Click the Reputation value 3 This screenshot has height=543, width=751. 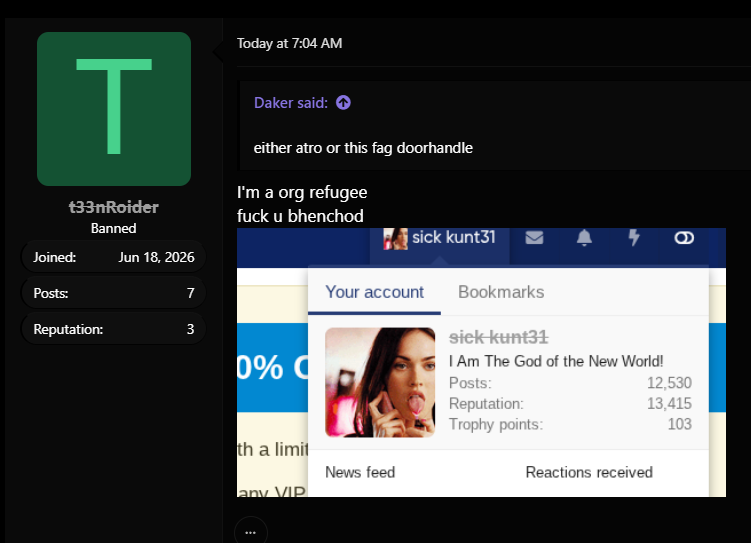tap(191, 329)
